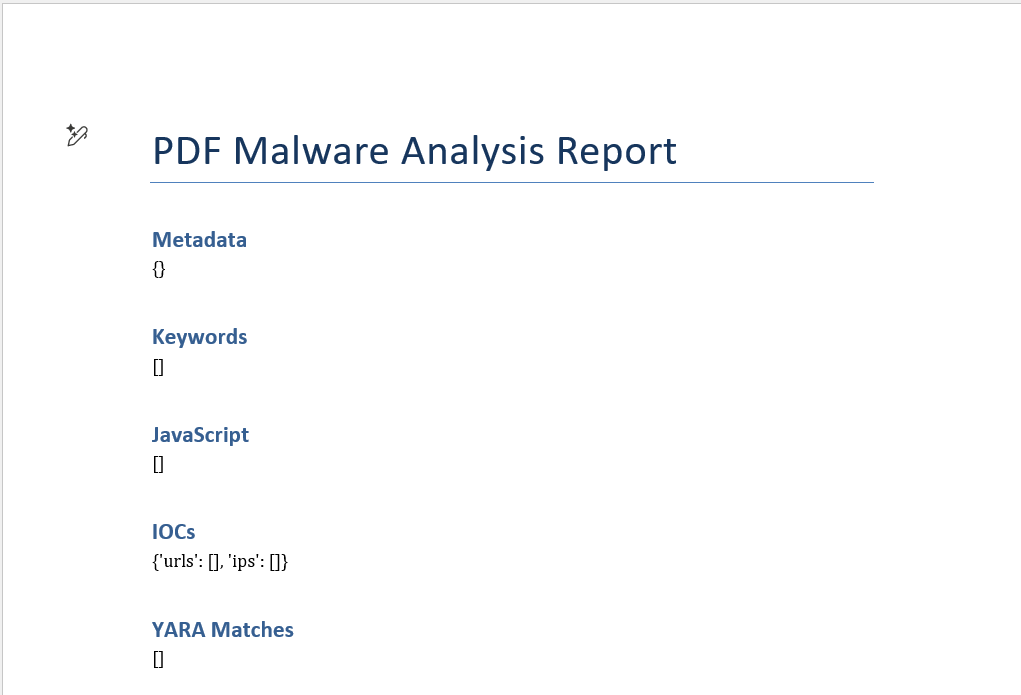
Task: Click the empty brackets under Keywords
Action: (158, 367)
